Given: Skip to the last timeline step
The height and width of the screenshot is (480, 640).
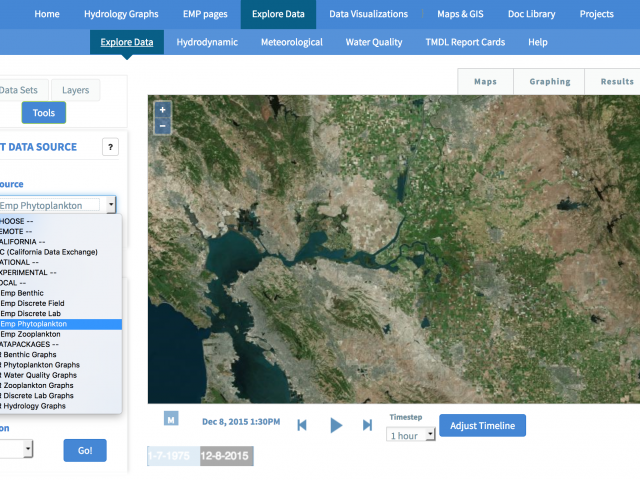Looking at the screenshot, I should pyautogui.click(x=367, y=425).
